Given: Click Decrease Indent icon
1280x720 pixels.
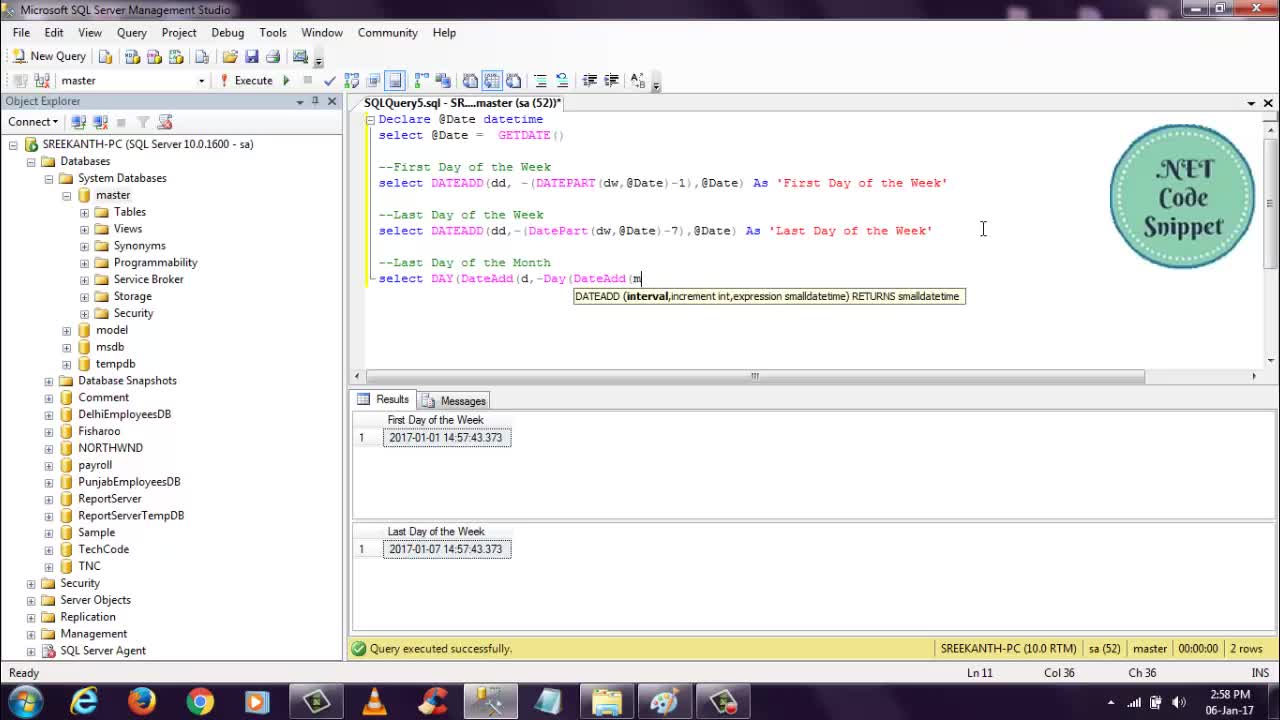Looking at the screenshot, I should tap(589, 80).
